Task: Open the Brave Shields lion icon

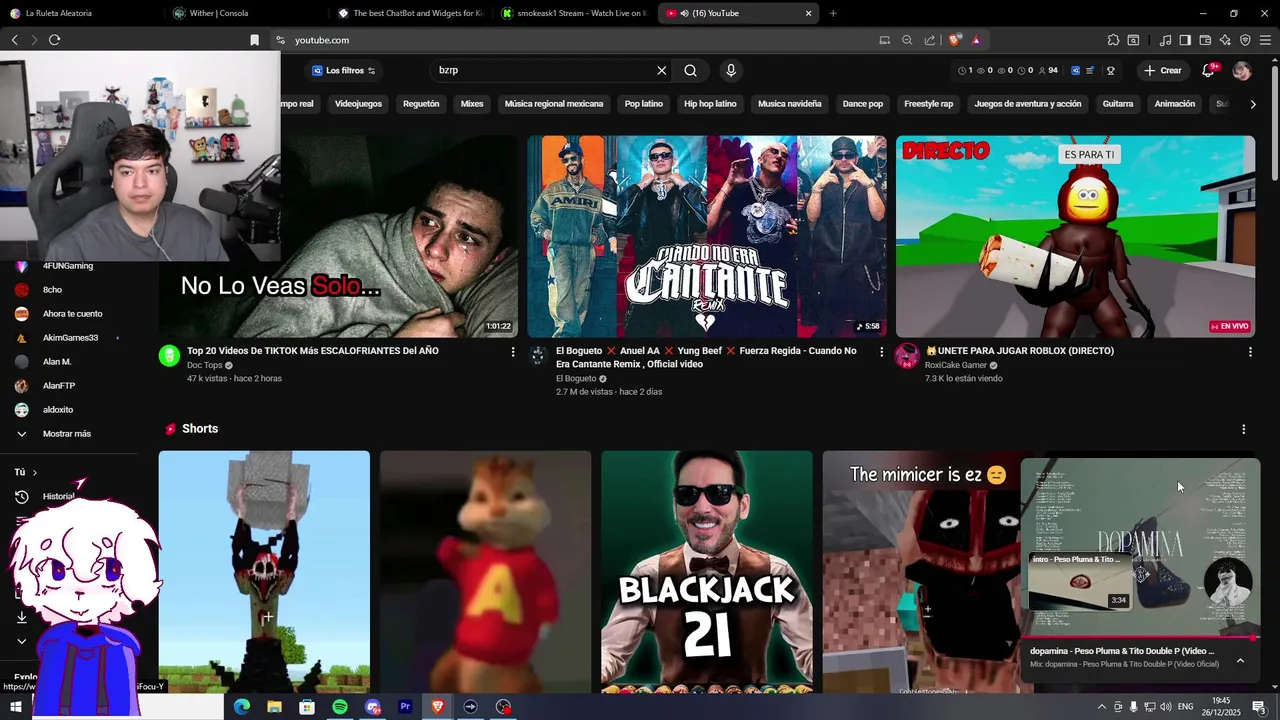Action: [x=955, y=40]
